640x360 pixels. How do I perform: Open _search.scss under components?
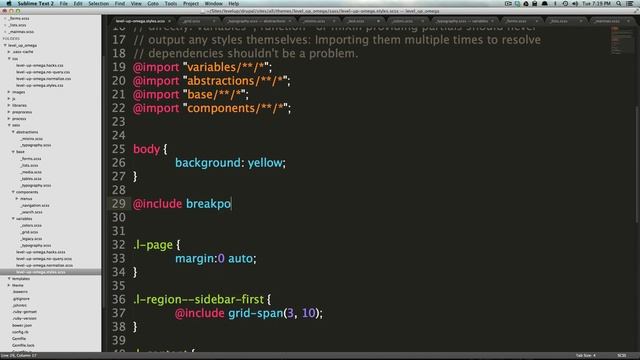pyautogui.click(x=31, y=212)
